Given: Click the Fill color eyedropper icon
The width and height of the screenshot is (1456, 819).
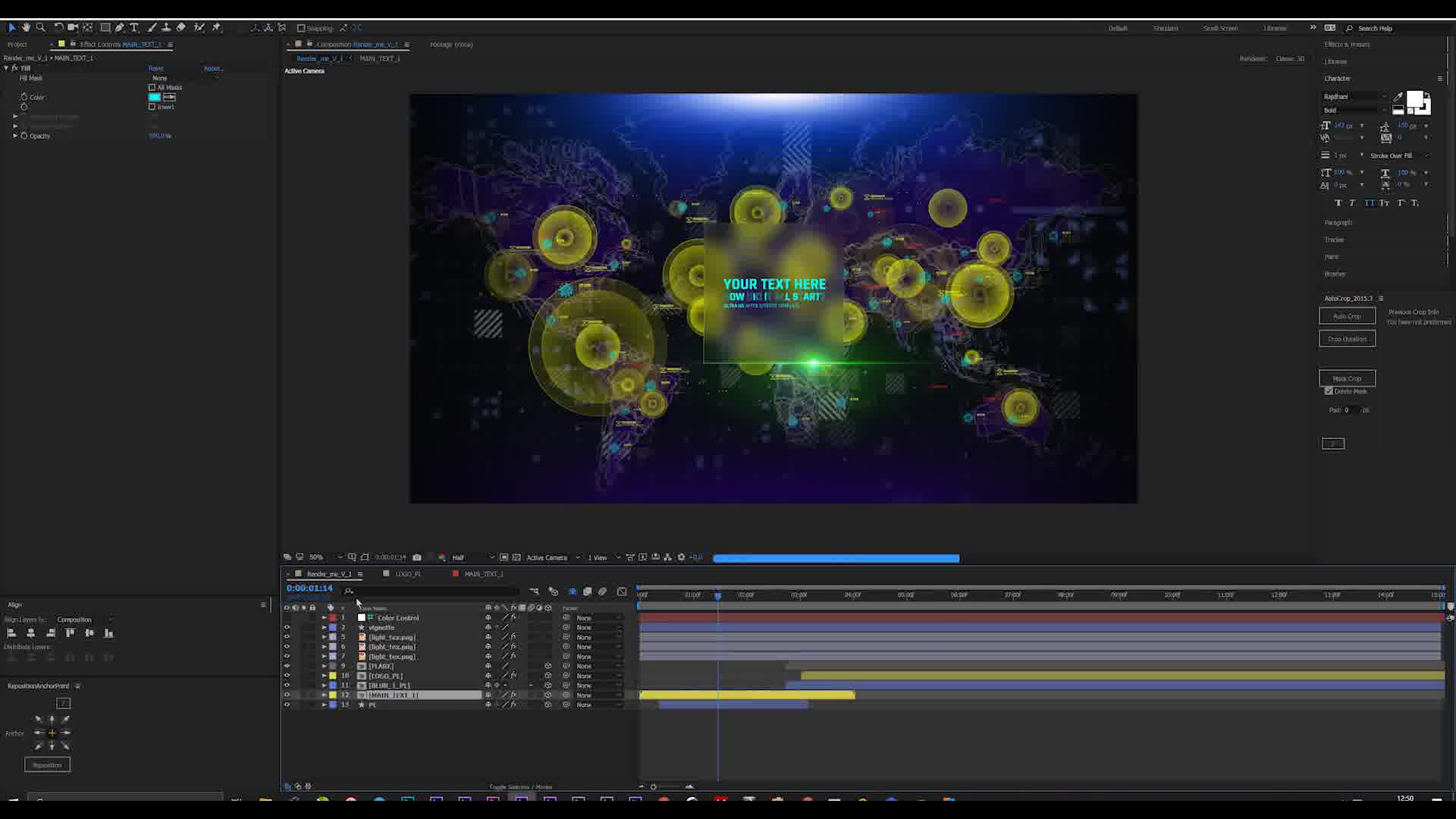Looking at the screenshot, I should click(x=169, y=97).
